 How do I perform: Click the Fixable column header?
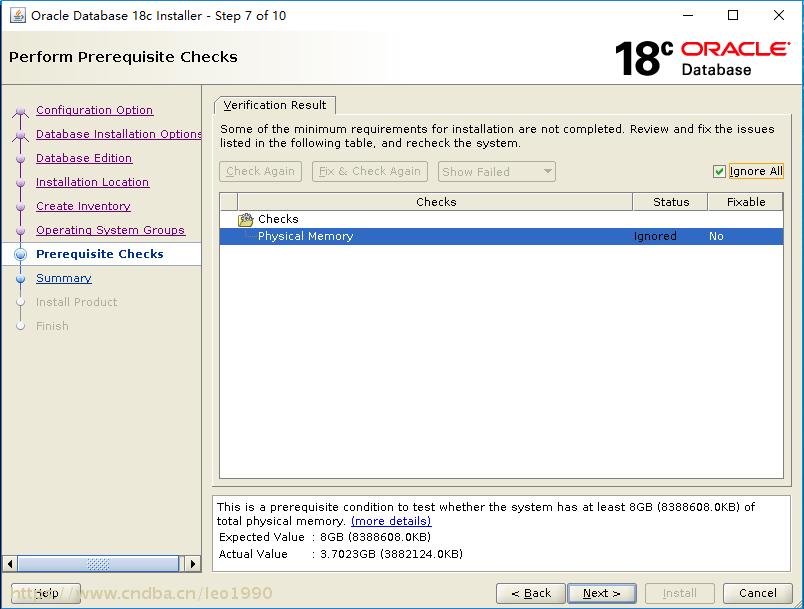pos(746,202)
